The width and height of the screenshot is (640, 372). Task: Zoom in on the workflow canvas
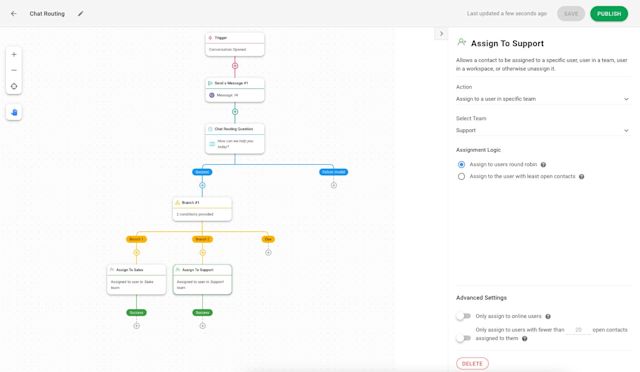[14, 54]
